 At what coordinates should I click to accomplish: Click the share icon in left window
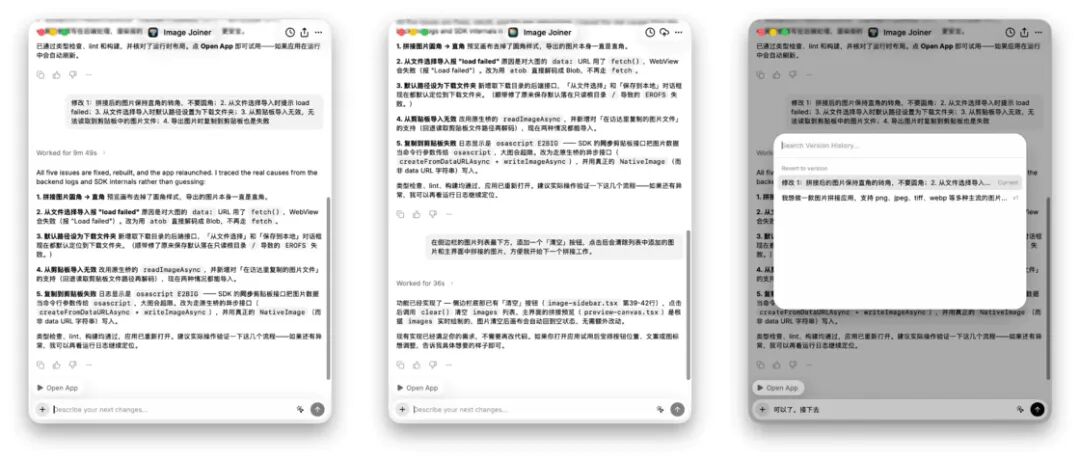pos(304,32)
